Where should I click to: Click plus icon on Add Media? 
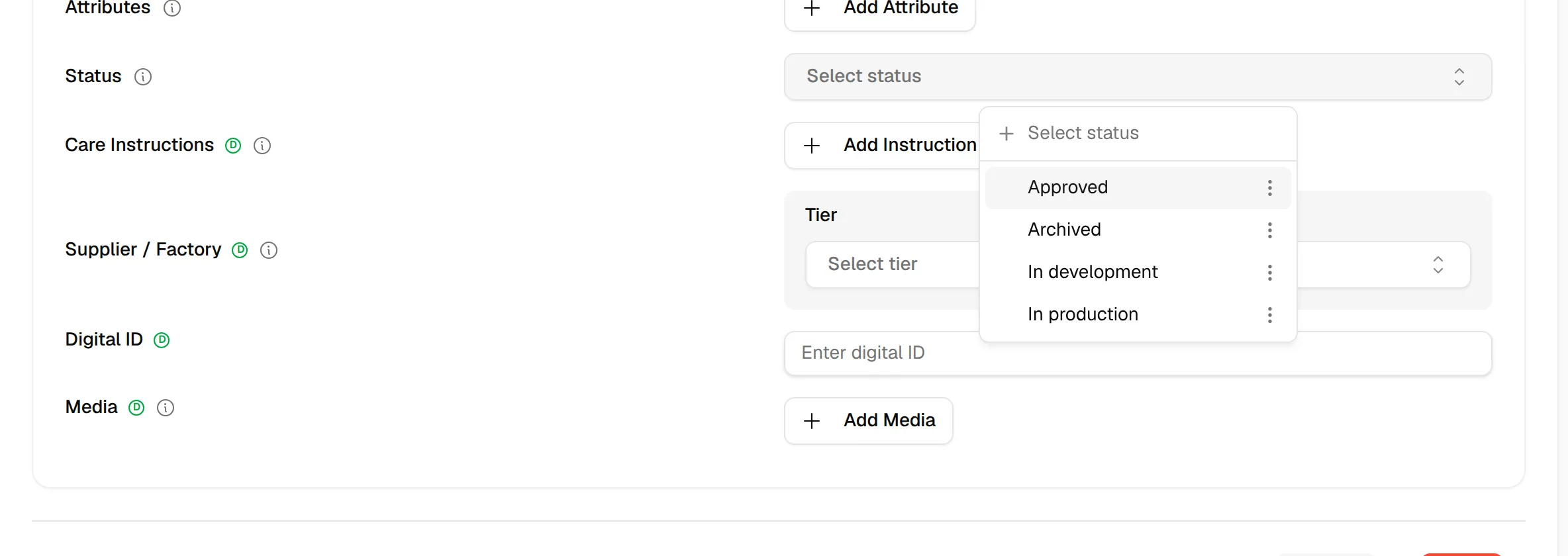(812, 421)
